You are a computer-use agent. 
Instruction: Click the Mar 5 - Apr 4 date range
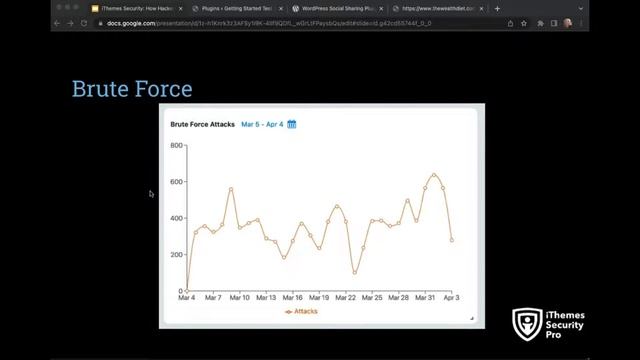coord(262,124)
